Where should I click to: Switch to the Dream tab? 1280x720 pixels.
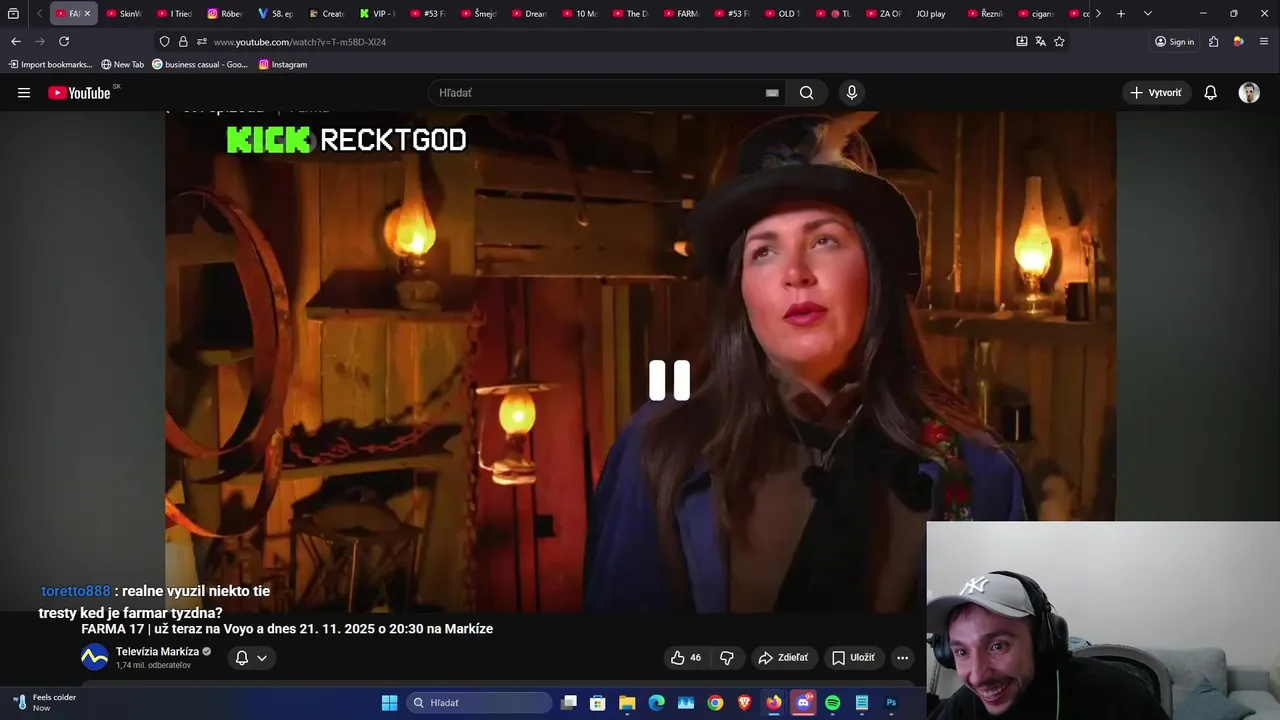[x=530, y=14]
